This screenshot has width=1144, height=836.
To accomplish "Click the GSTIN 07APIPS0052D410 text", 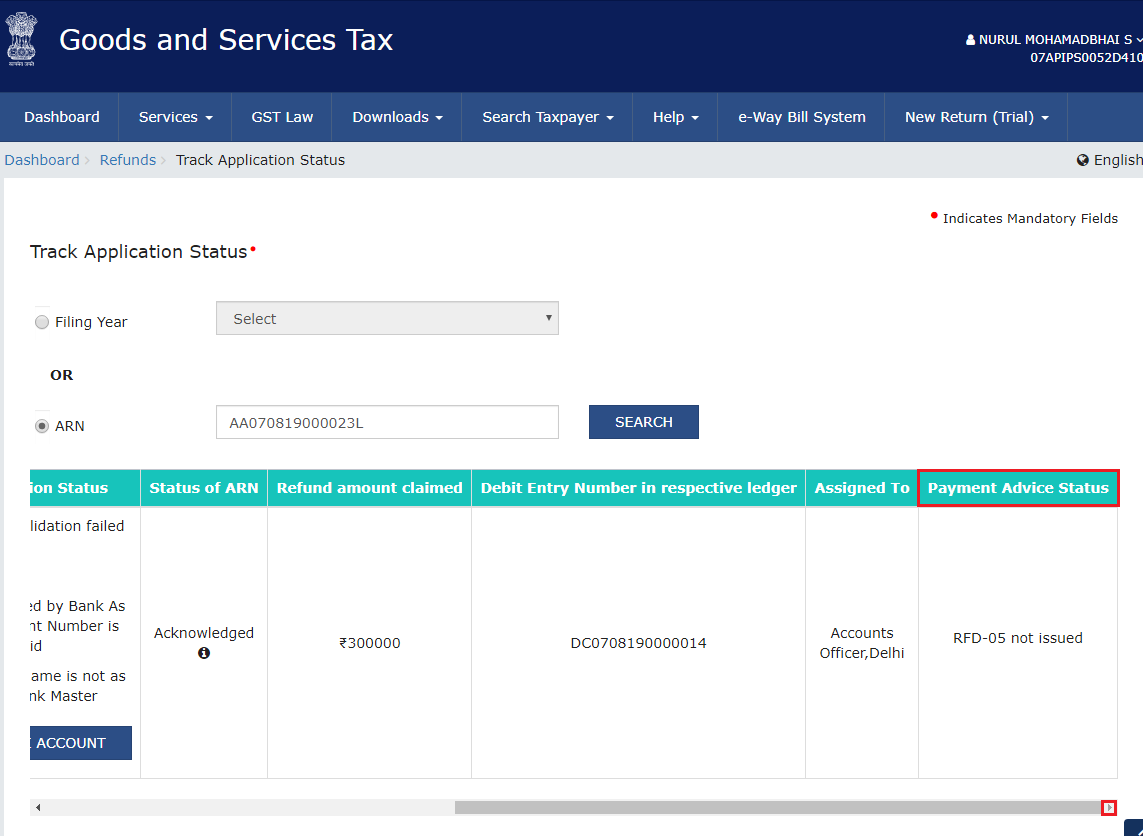I will (1086, 58).
